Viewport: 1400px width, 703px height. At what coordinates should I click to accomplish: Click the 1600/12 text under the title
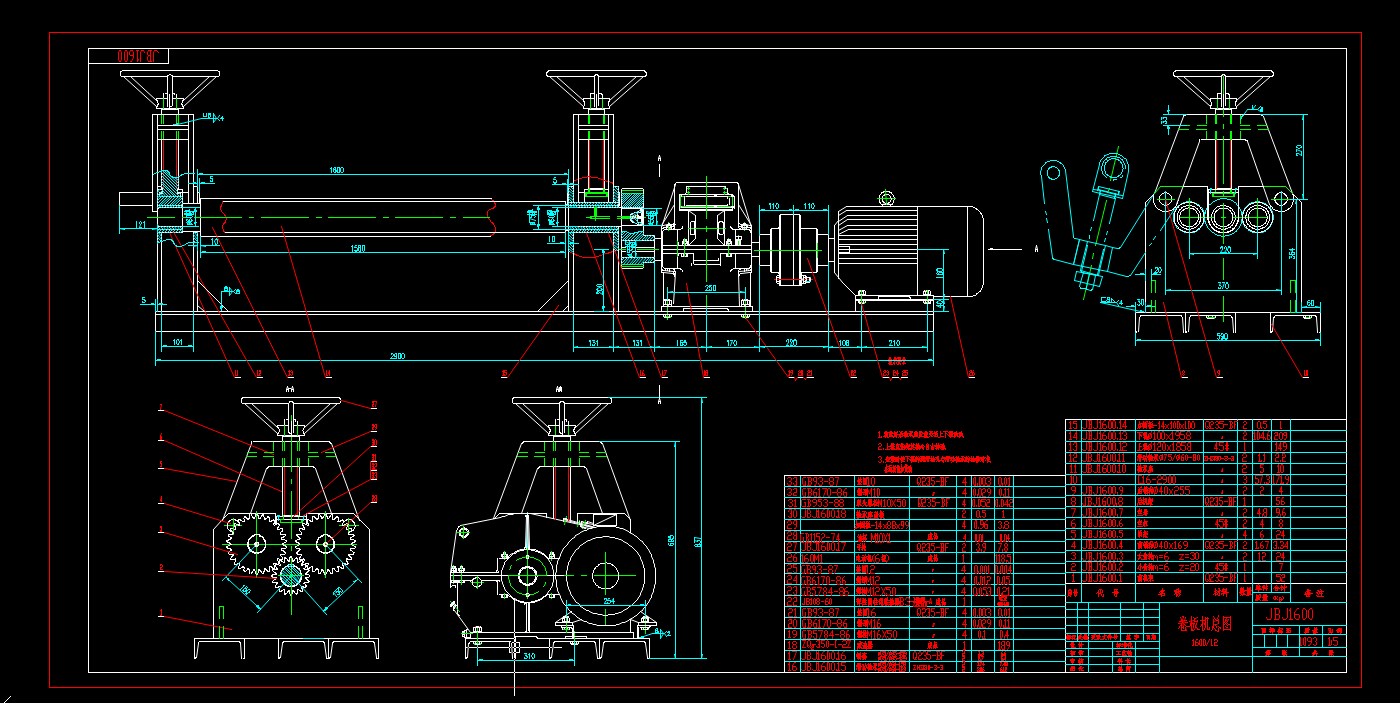(1203, 643)
